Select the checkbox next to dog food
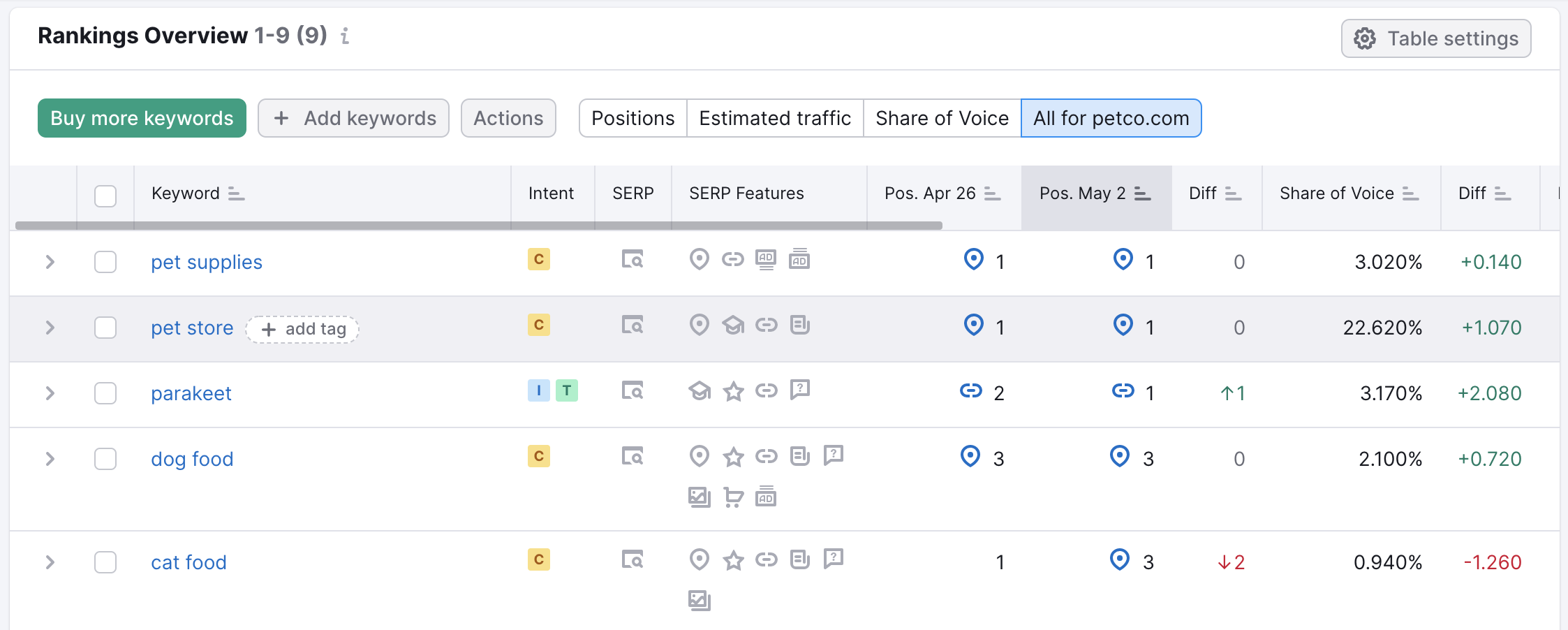Viewport: 1568px width, 630px height. click(105, 459)
